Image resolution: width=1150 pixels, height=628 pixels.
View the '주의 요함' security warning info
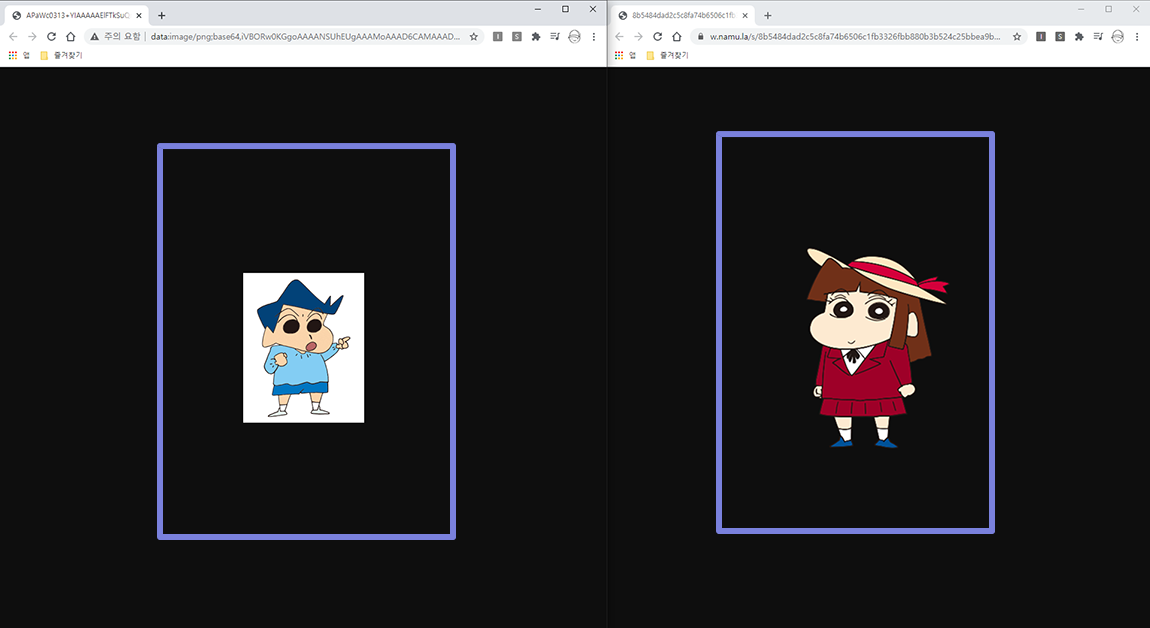pos(115,37)
